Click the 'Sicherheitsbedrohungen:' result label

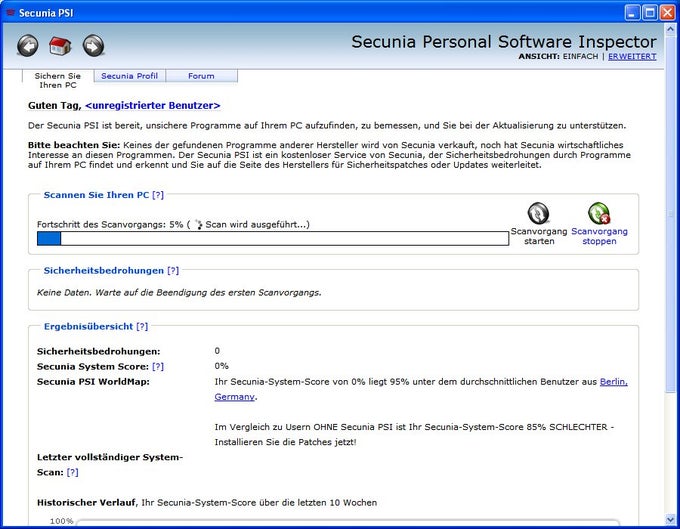(x=98, y=351)
